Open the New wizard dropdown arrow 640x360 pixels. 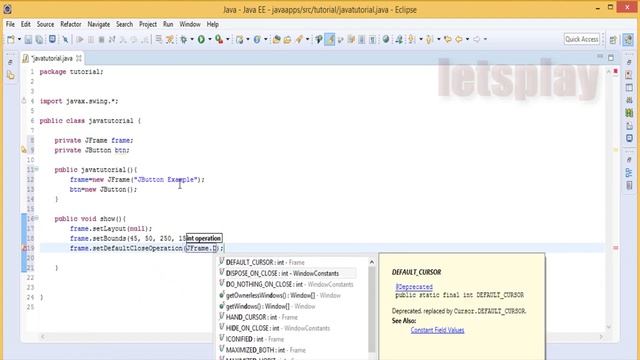(19, 40)
